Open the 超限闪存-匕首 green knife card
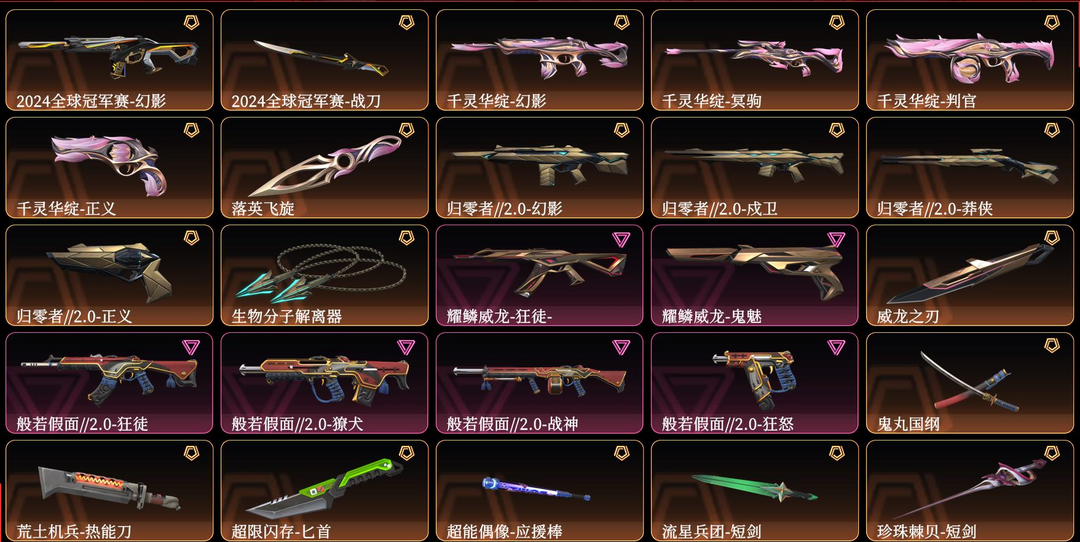 pyautogui.click(x=324, y=490)
